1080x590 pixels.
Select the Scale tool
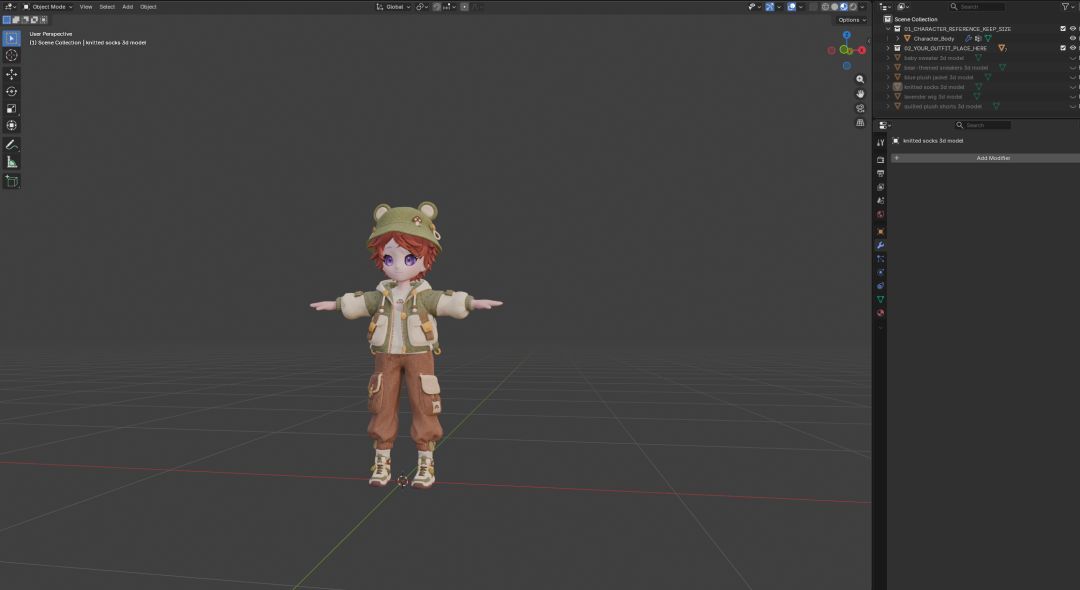point(12,108)
